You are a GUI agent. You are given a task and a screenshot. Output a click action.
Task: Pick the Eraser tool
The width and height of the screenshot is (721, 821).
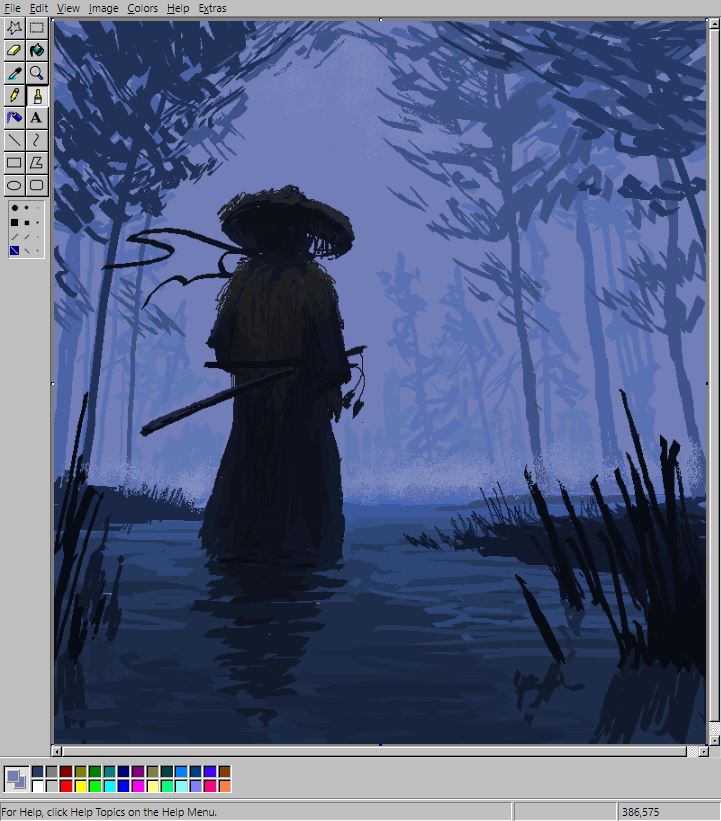tap(14, 50)
